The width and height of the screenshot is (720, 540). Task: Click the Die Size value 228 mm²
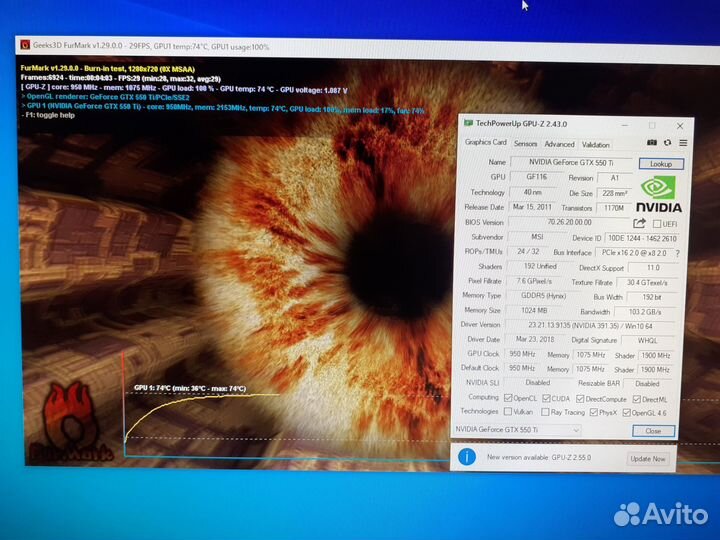click(615, 193)
